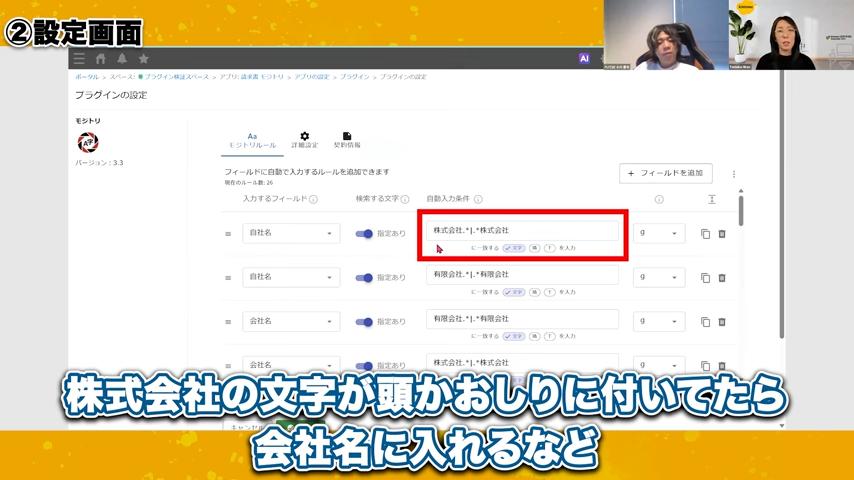Image resolution: width=854 pixels, height=480 pixels.
Task: Open the g flag dropdown of the 自社名 株式会社 rule
Action: click(659, 233)
